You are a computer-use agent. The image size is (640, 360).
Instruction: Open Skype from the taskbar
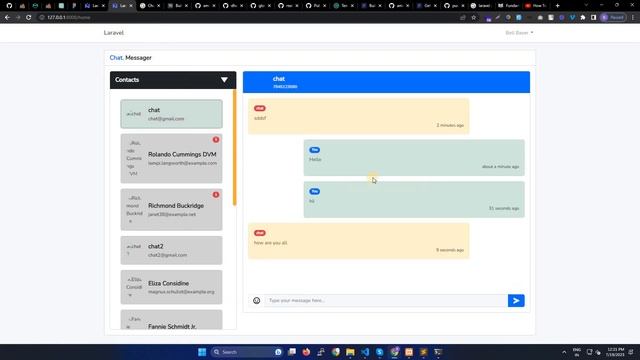tap(380, 352)
